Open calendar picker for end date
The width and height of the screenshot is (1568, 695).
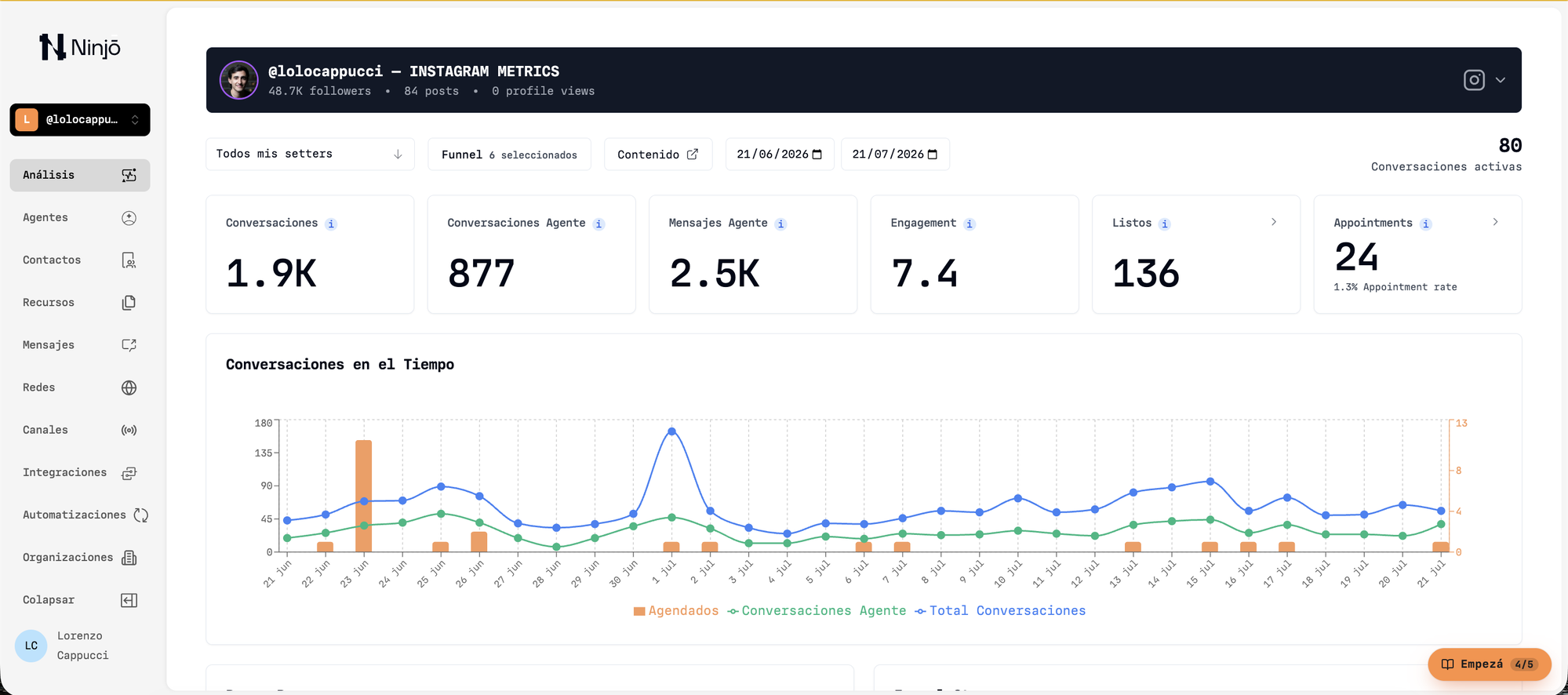click(x=933, y=155)
